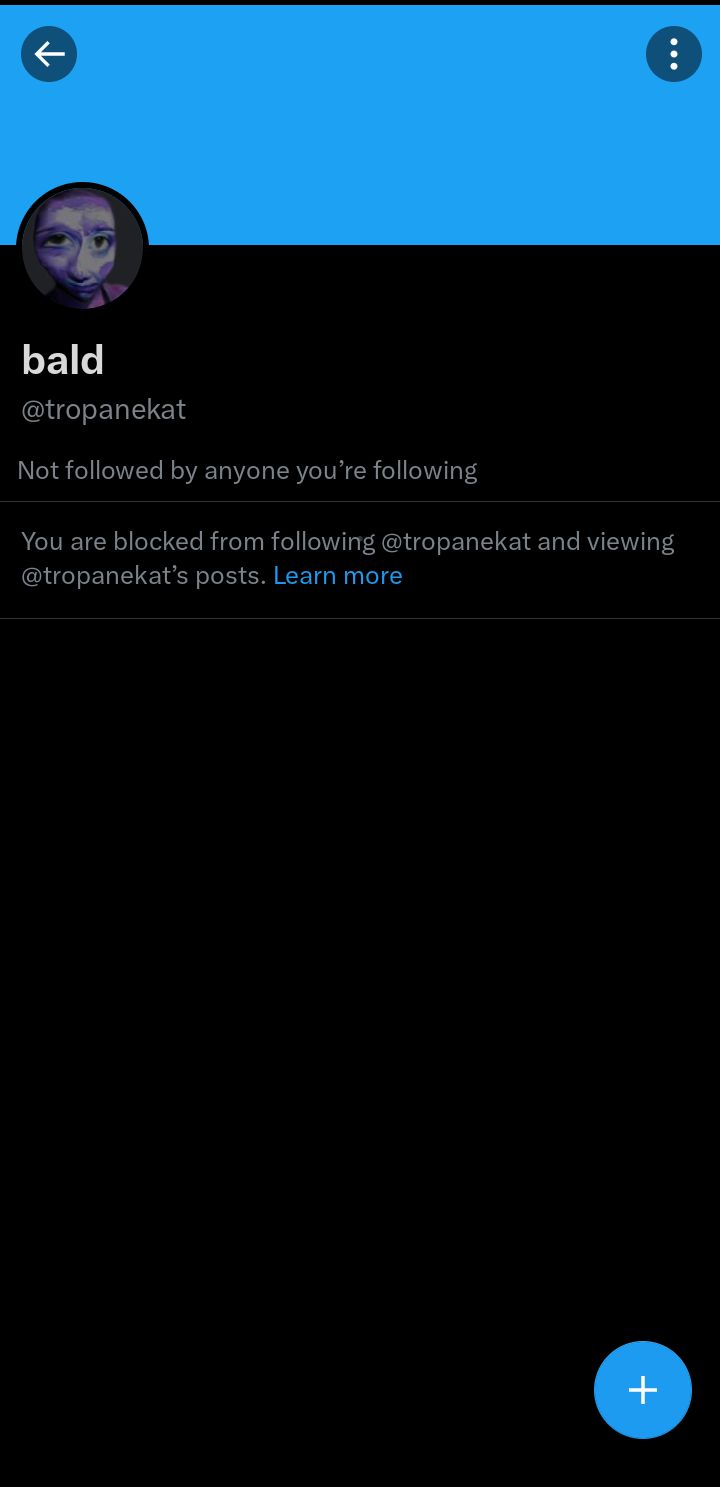Tap Not followed by anyone you're following
This screenshot has height=1487, width=720.
pos(248,470)
